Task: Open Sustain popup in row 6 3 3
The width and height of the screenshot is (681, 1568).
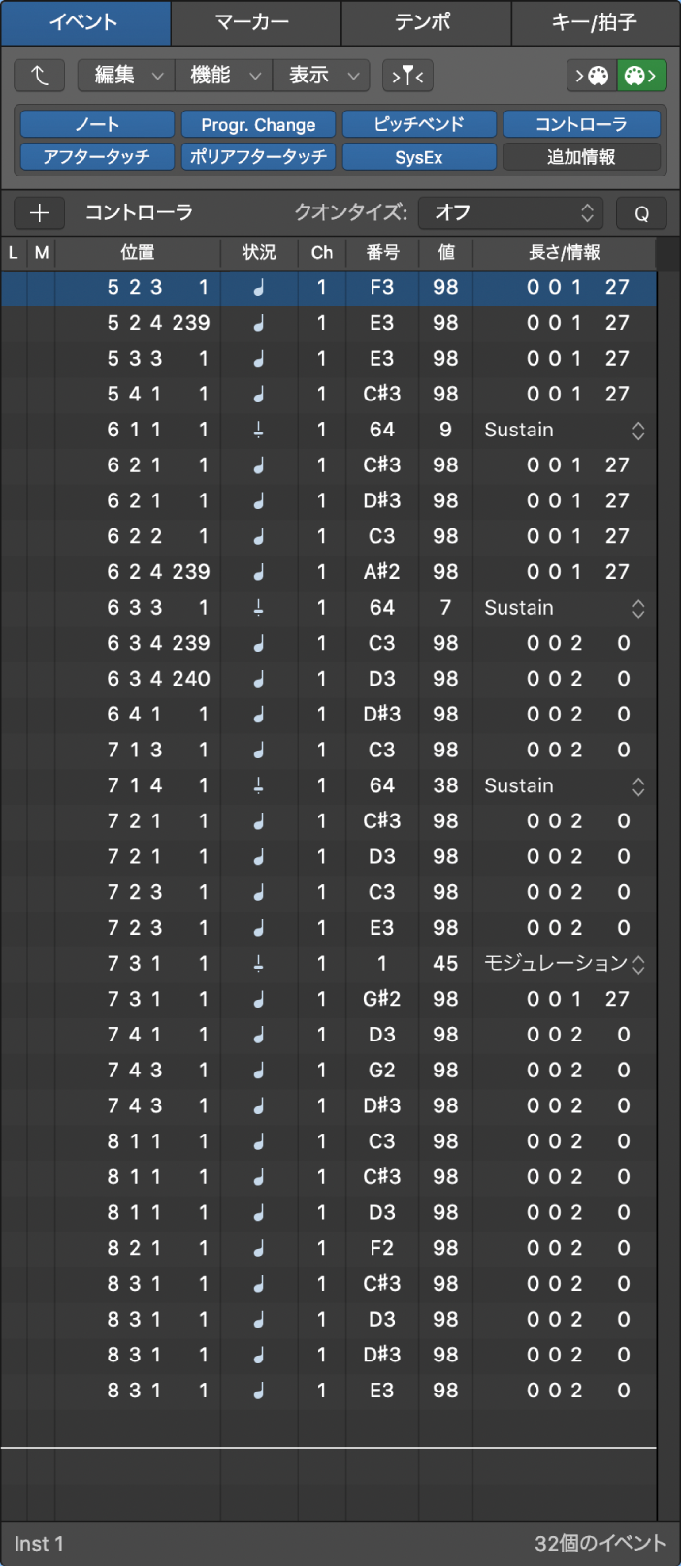Action: 564,609
